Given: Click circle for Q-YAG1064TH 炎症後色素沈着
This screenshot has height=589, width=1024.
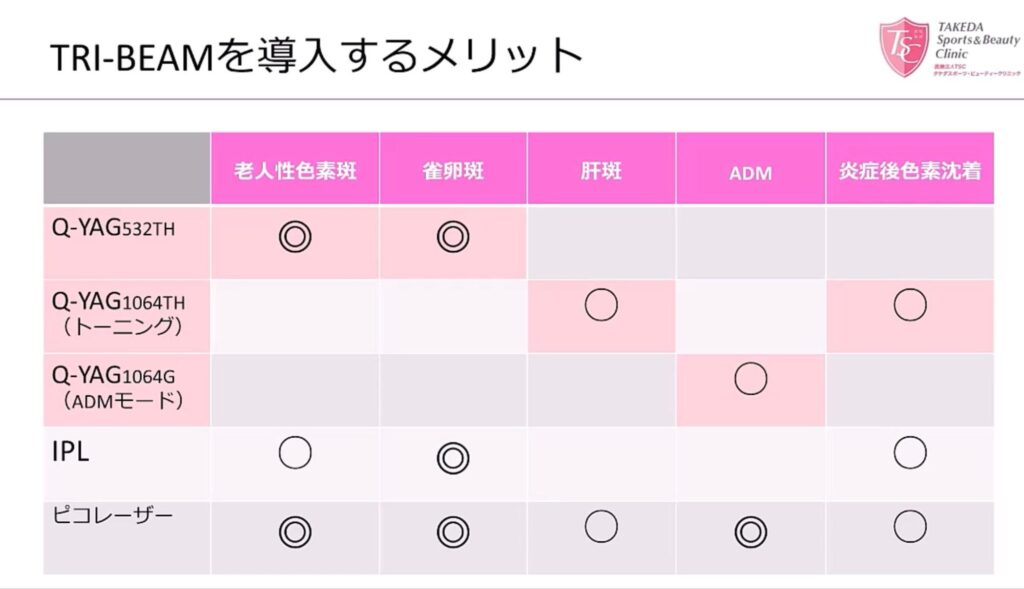Looking at the screenshot, I should pos(910,305).
